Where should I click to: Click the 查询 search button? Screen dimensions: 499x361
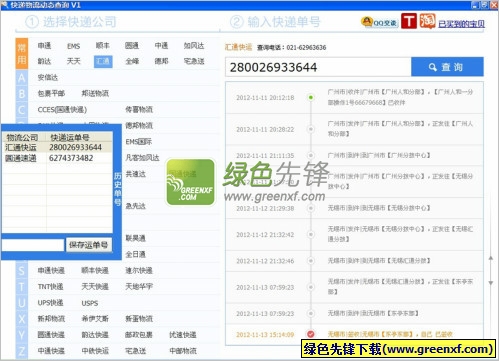coord(447,67)
